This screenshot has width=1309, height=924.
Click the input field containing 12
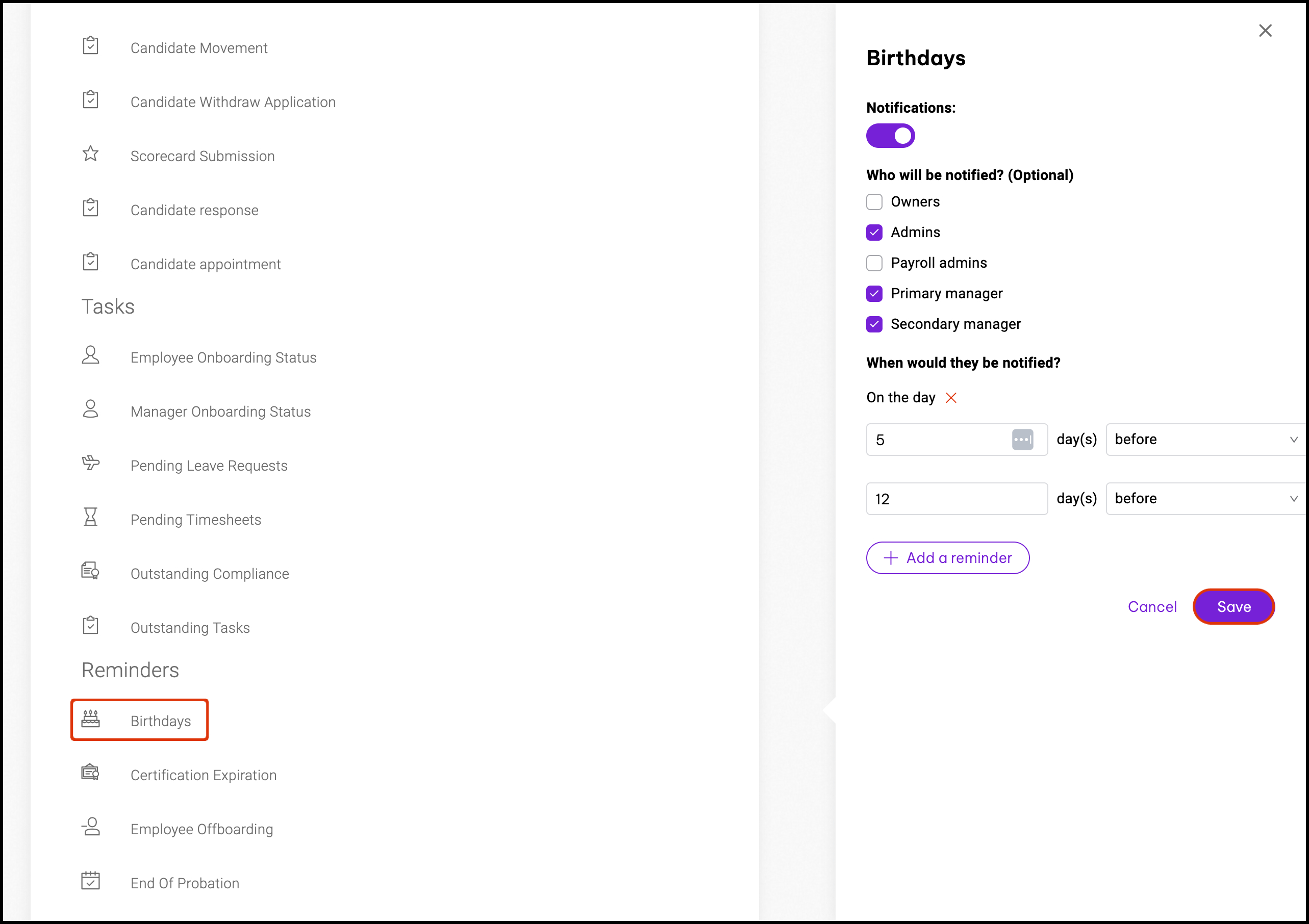[x=956, y=499]
